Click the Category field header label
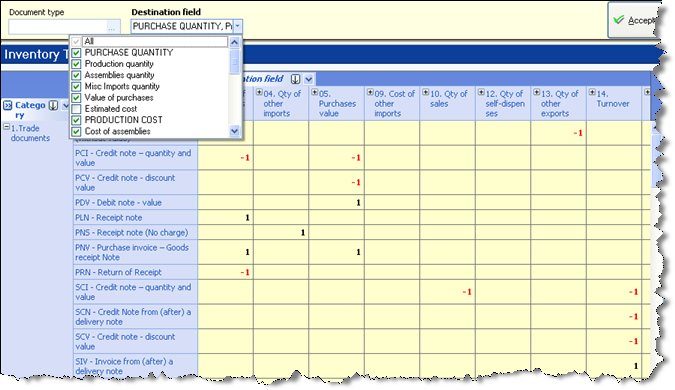The image size is (675, 390). pos(30,110)
